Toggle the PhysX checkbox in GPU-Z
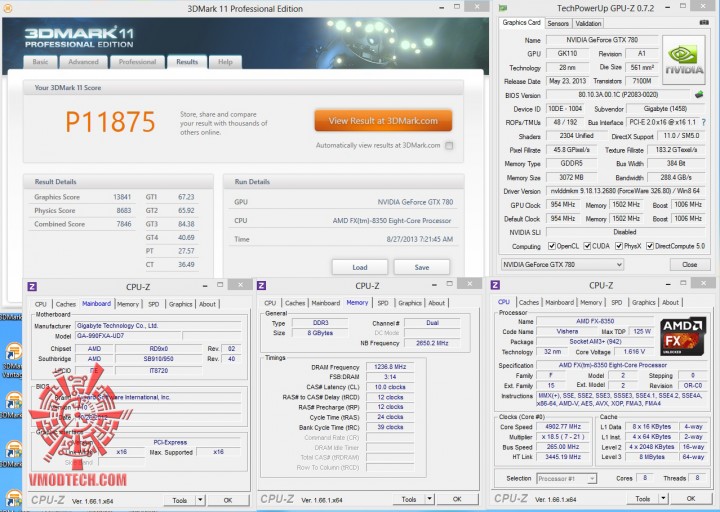 [619, 246]
